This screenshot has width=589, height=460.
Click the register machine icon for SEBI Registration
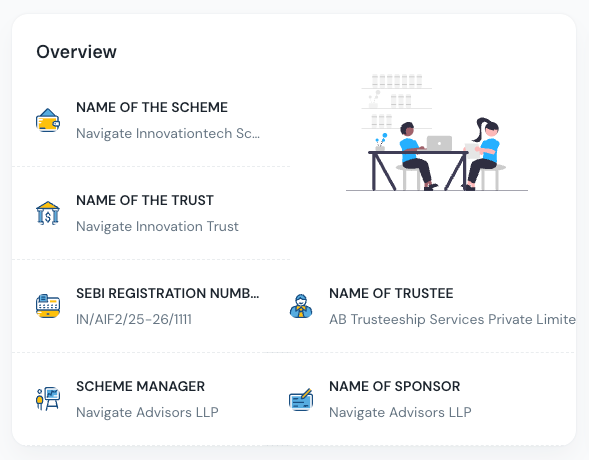48,306
